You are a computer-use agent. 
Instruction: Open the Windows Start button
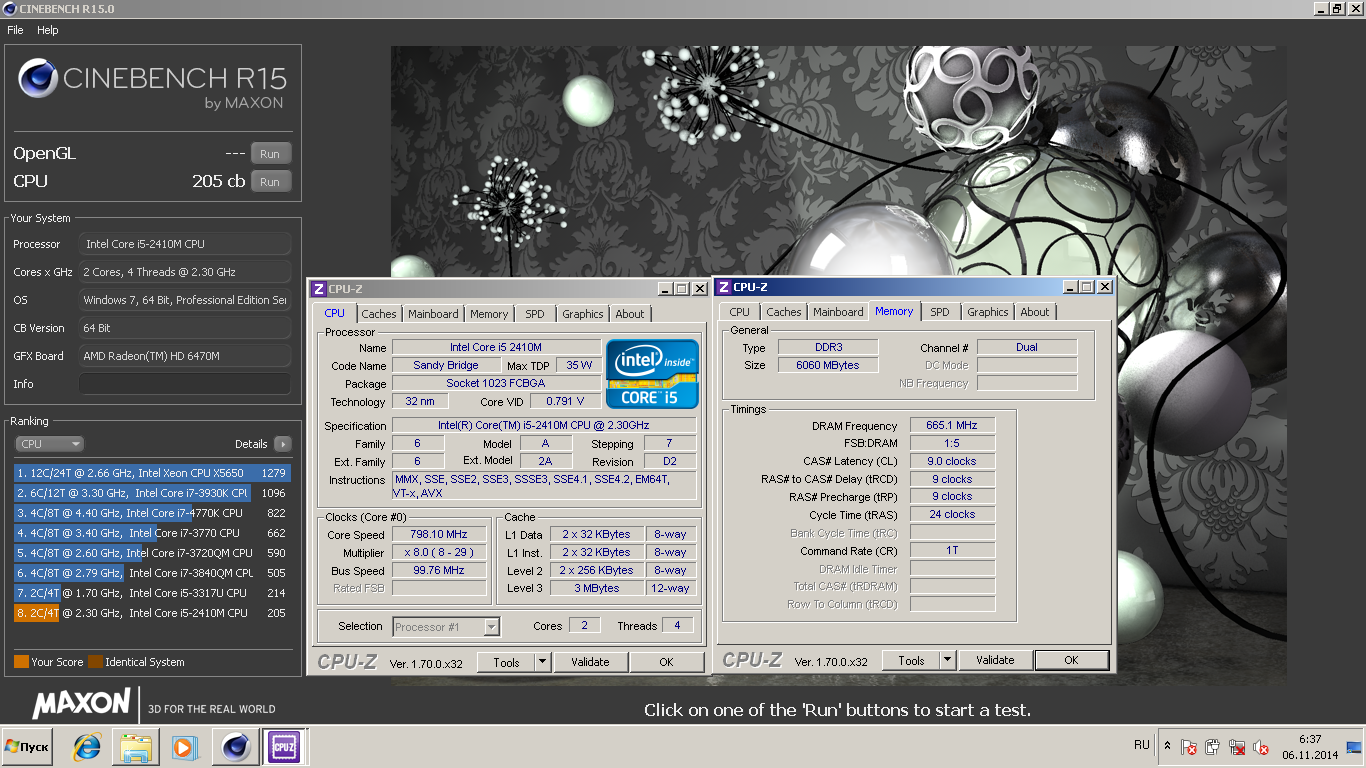coord(27,747)
